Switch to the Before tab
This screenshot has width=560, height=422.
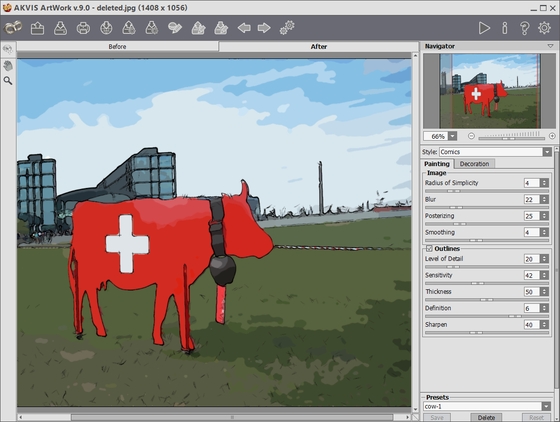coord(118,46)
